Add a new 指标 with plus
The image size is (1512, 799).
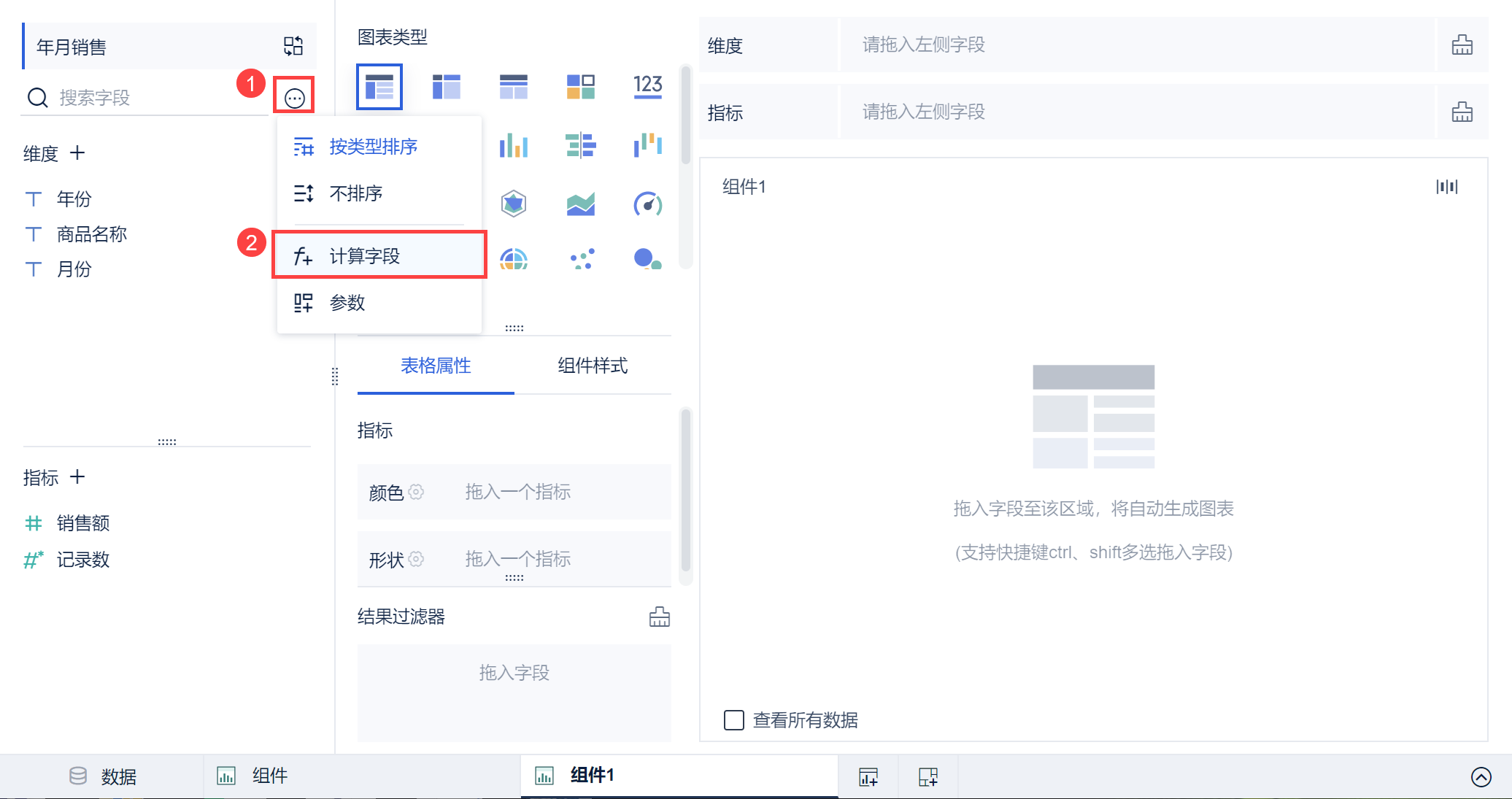[77, 477]
